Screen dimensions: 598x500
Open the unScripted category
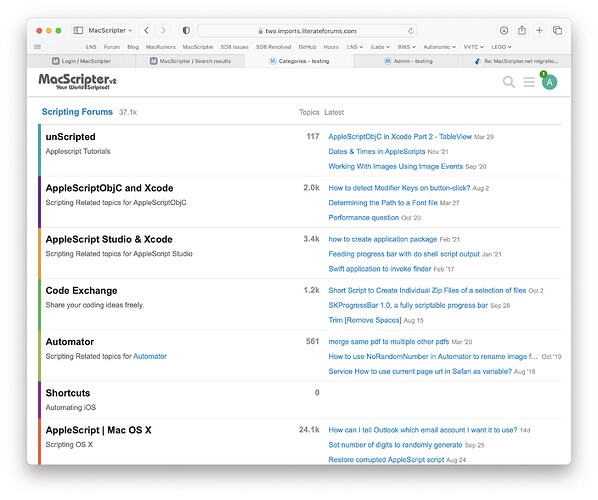71,137
